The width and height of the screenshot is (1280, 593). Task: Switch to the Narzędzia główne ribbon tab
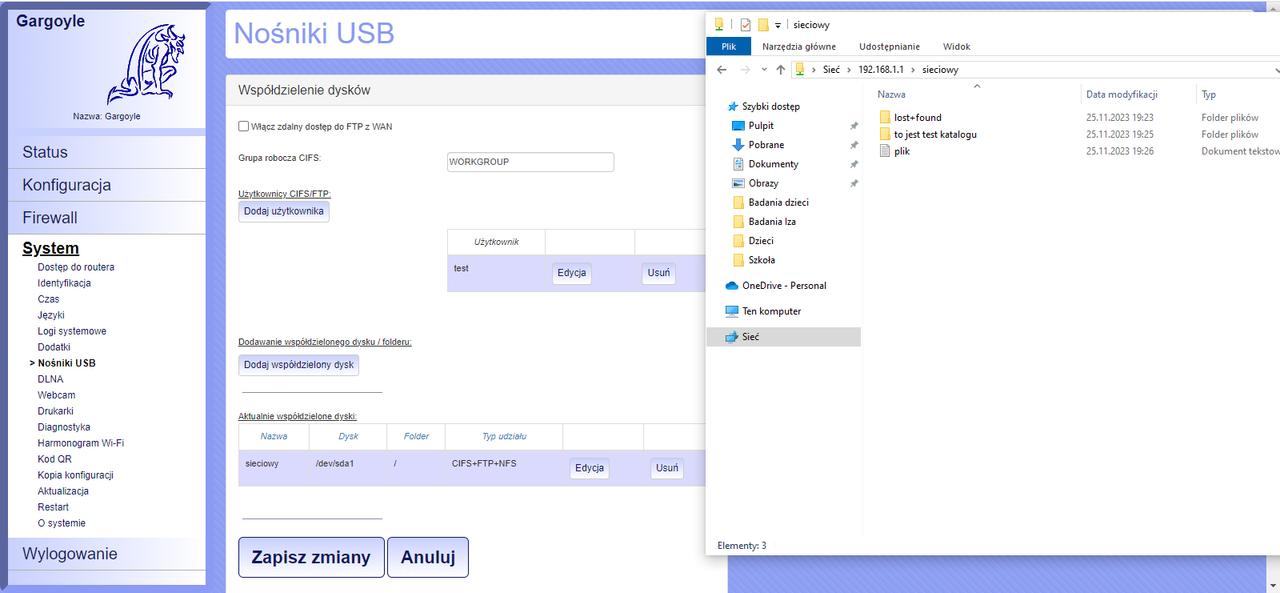click(x=799, y=46)
